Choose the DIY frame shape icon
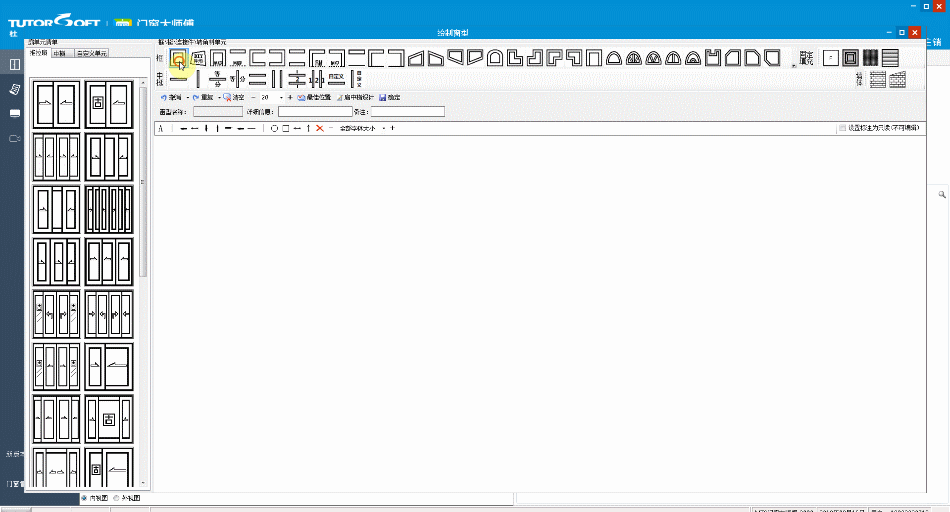 (x=198, y=59)
